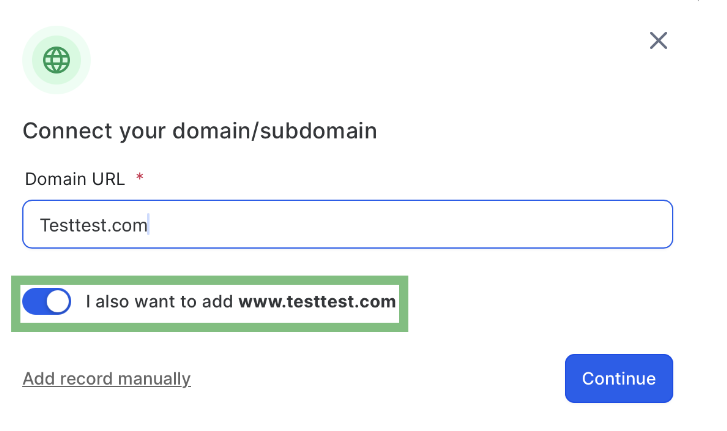Viewport: 727px width, 431px height.
Task: Click the Continue button
Action: pyautogui.click(x=619, y=379)
